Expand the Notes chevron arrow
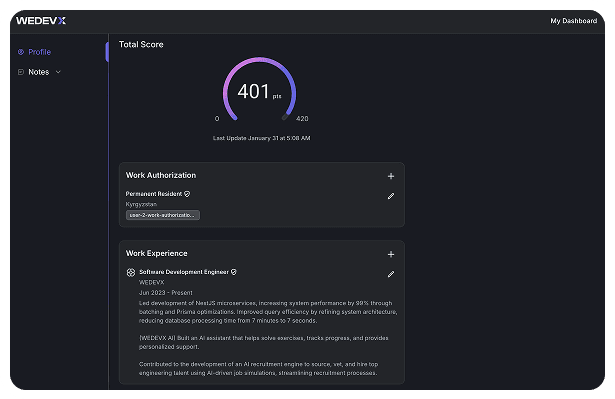The width and height of the screenshot is (615, 399). tap(58, 72)
